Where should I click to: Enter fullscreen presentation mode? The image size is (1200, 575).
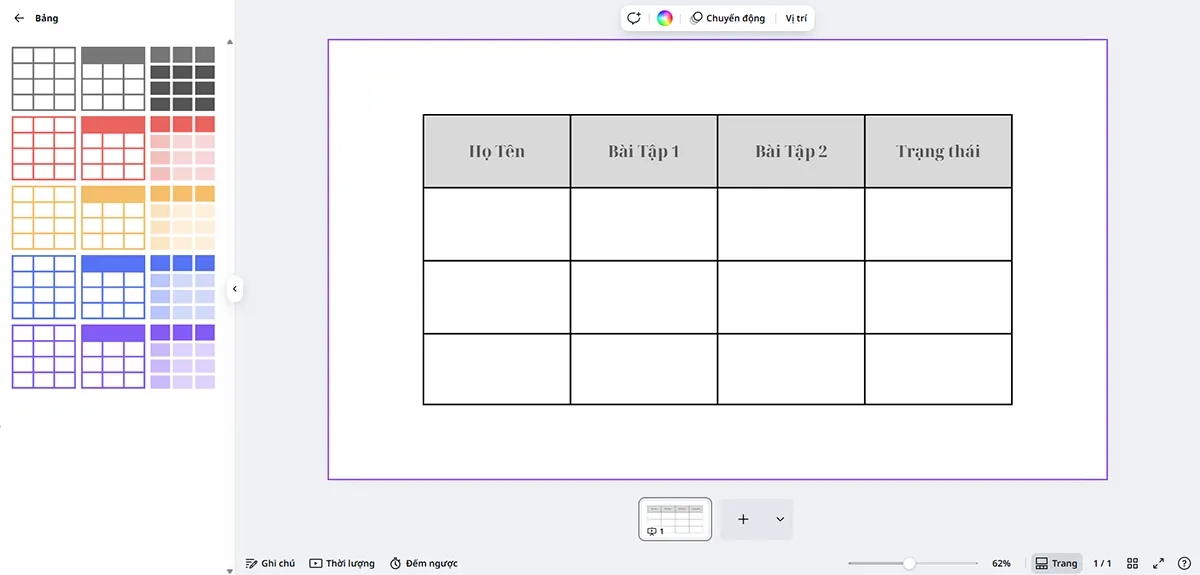coord(1158,563)
